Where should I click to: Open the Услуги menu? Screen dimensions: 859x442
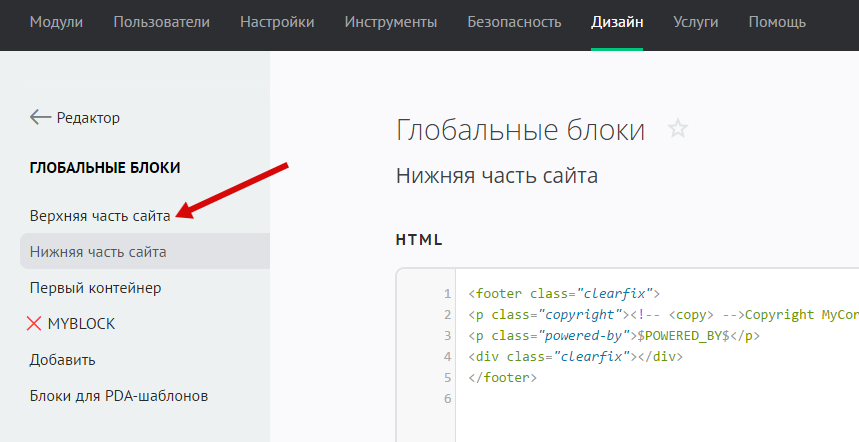(x=696, y=22)
